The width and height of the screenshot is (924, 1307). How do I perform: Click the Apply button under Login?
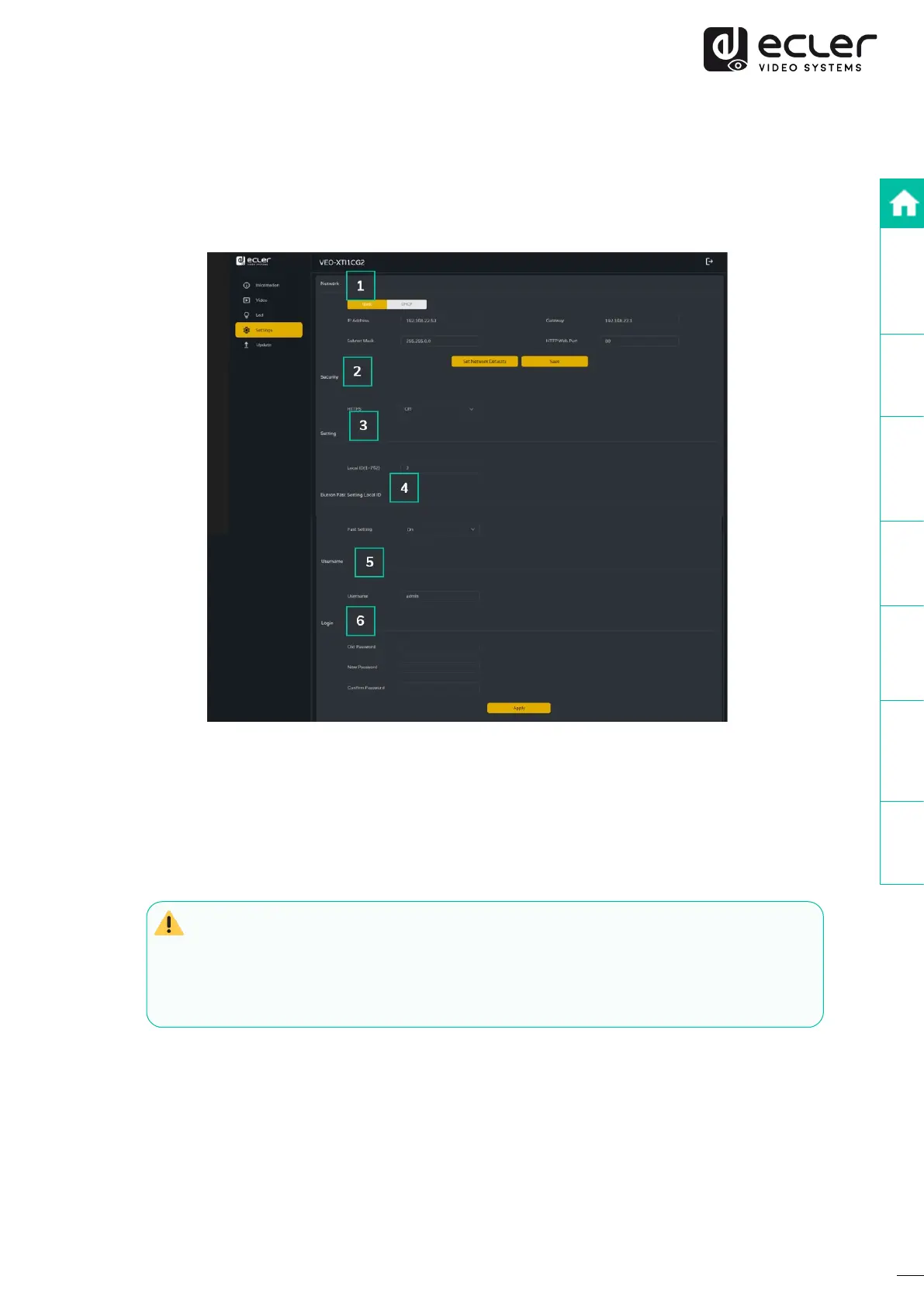point(518,708)
